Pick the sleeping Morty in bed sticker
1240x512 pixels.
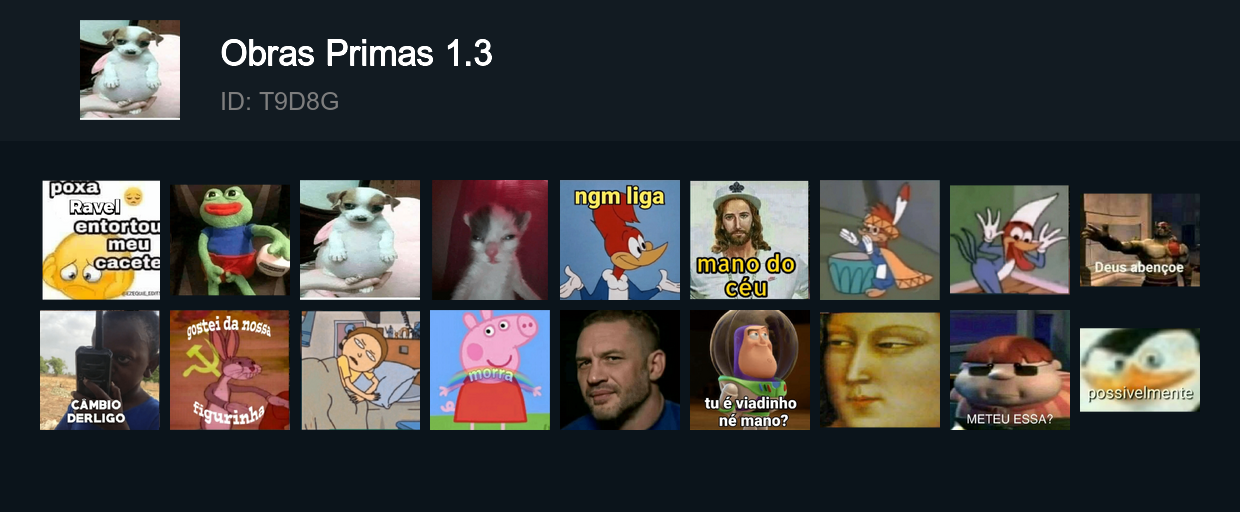pos(360,370)
